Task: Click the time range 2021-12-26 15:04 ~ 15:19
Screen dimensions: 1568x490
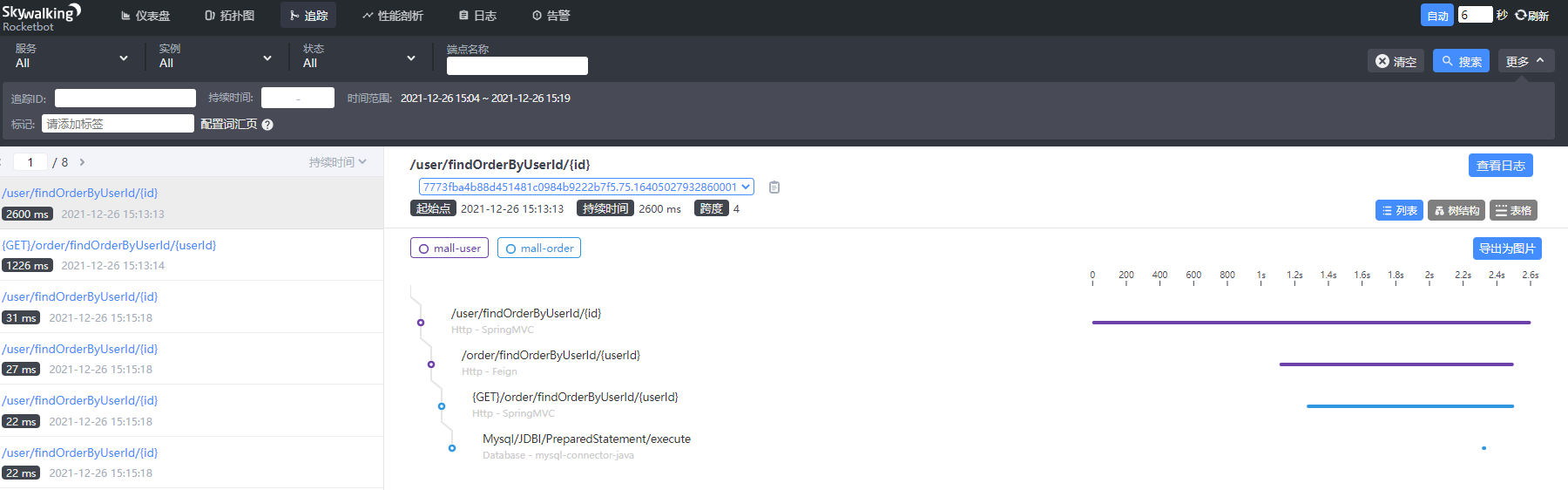Action: click(x=485, y=99)
